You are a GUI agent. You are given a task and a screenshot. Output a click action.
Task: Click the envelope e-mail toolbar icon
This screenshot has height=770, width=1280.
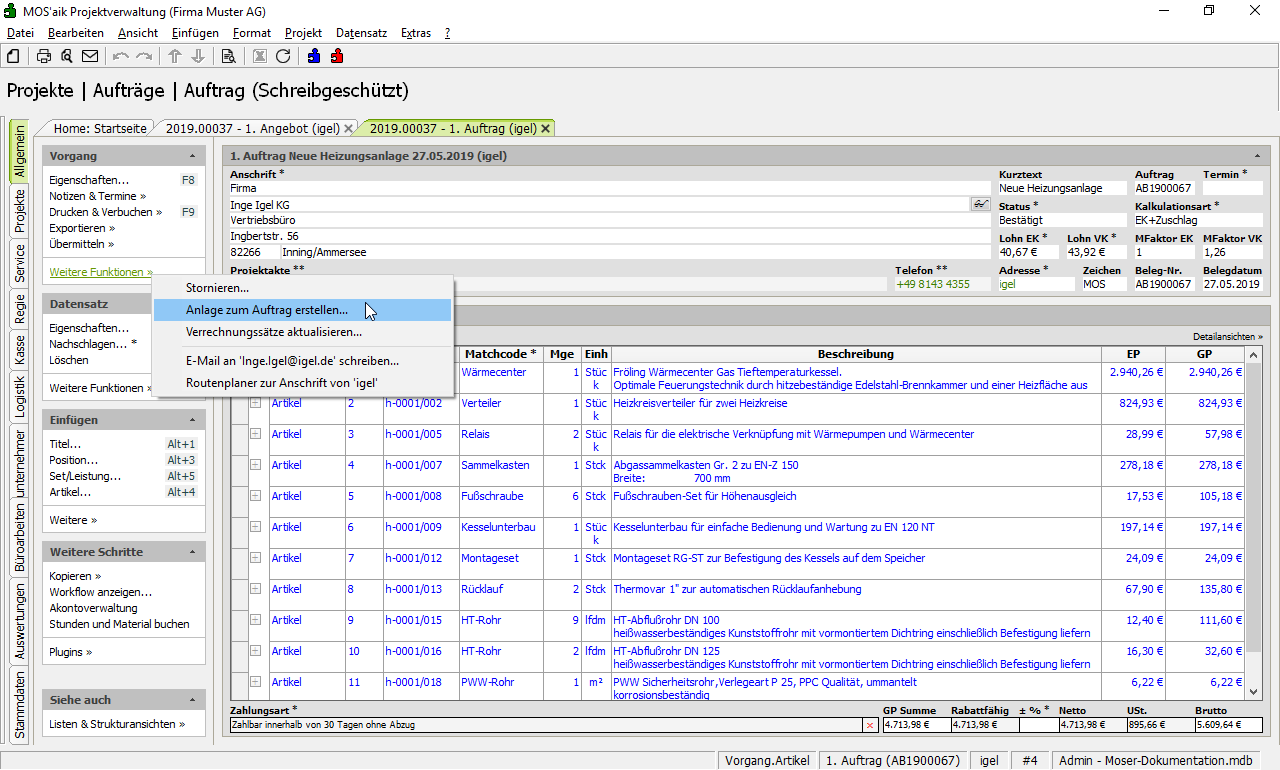click(x=90, y=56)
